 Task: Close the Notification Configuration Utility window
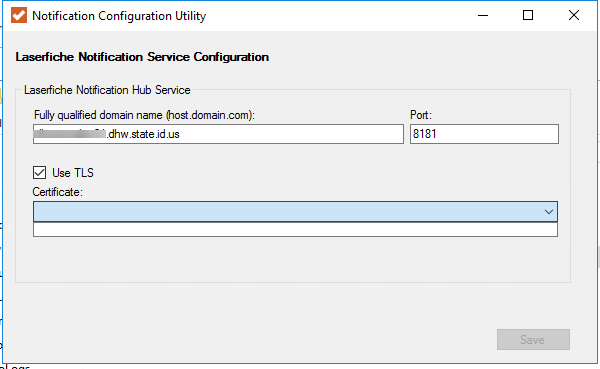(x=574, y=16)
